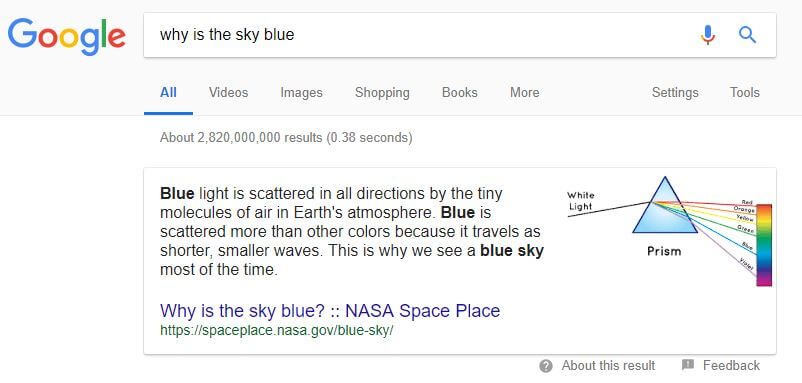Start voice search with microphone icon
Screen dimensions: 802x383
[708, 35]
